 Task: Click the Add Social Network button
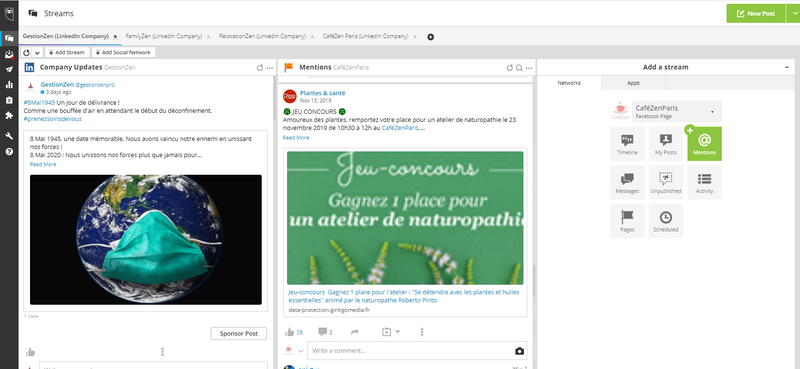click(123, 53)
